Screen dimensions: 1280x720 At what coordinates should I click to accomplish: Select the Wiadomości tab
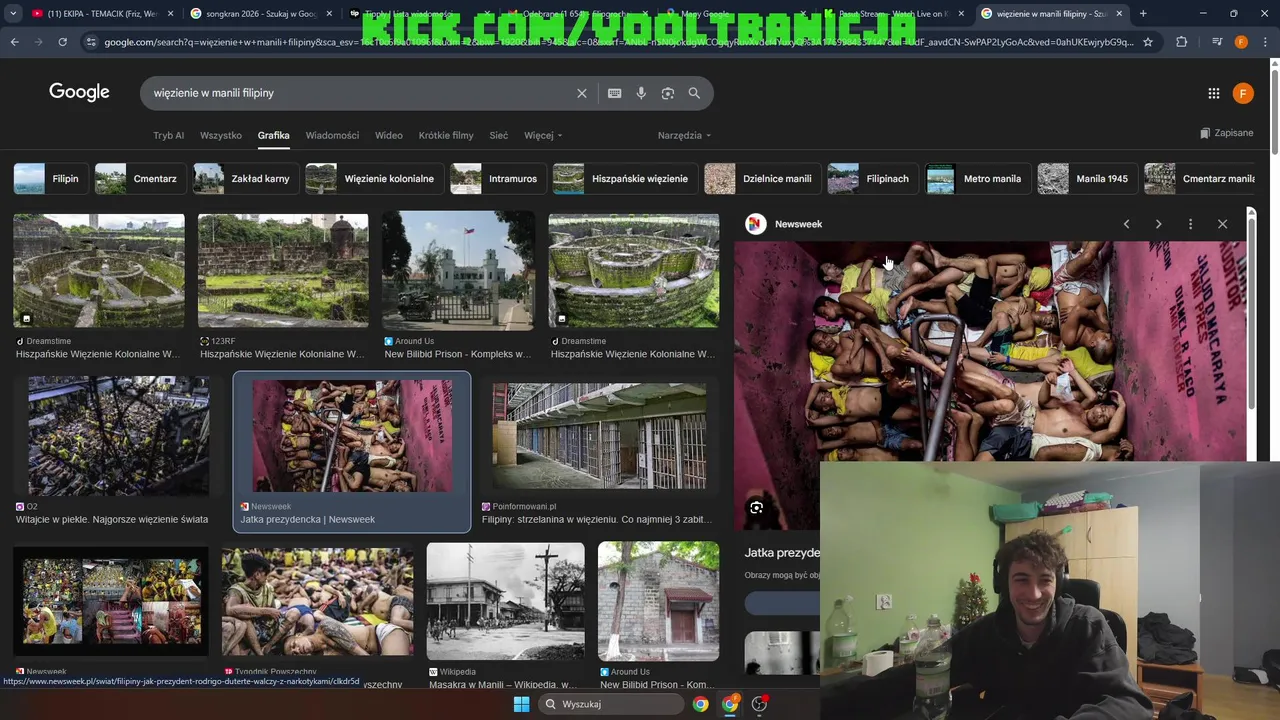332,135
